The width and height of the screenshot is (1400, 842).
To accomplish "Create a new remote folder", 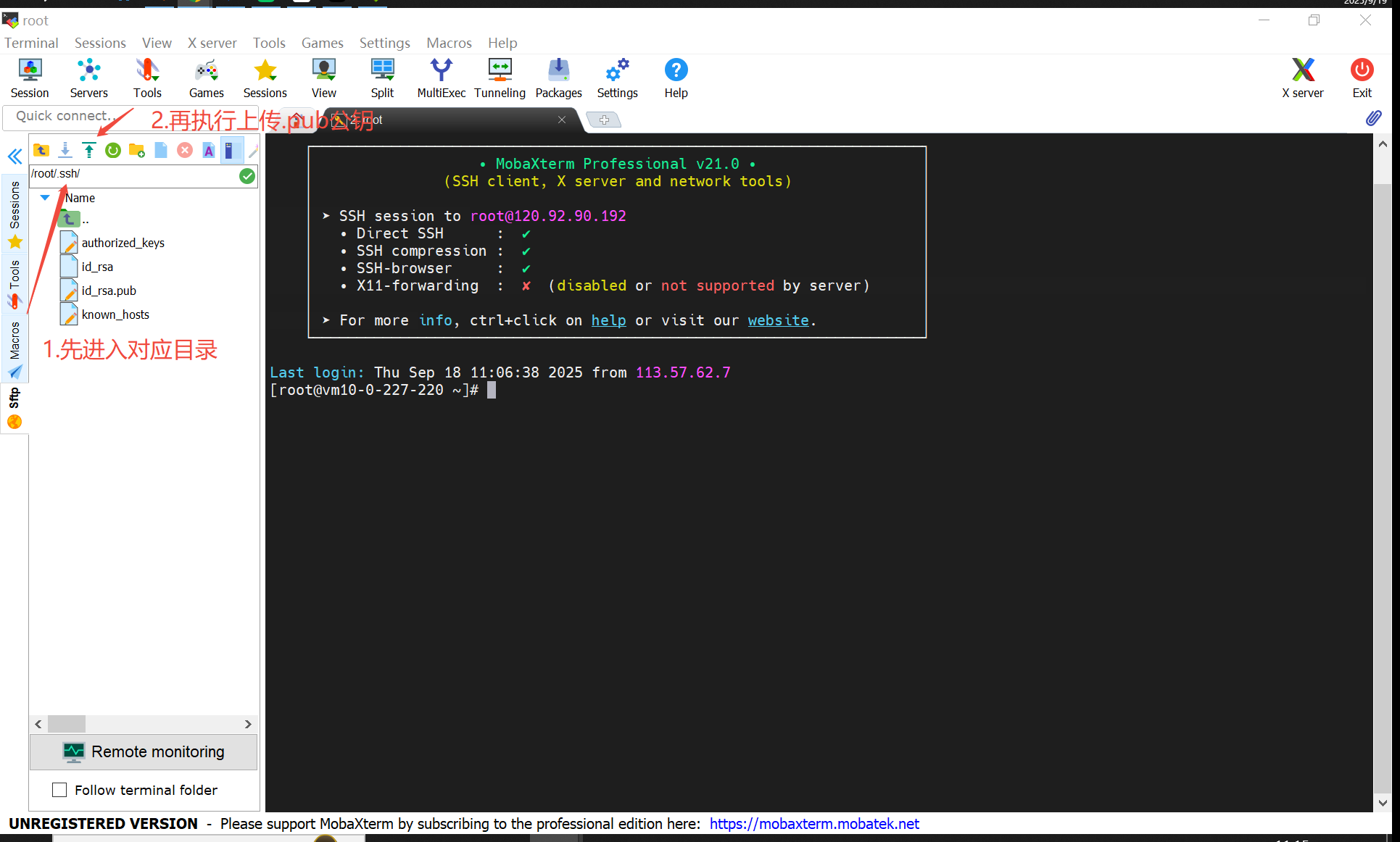I will [x=137, y=150].
